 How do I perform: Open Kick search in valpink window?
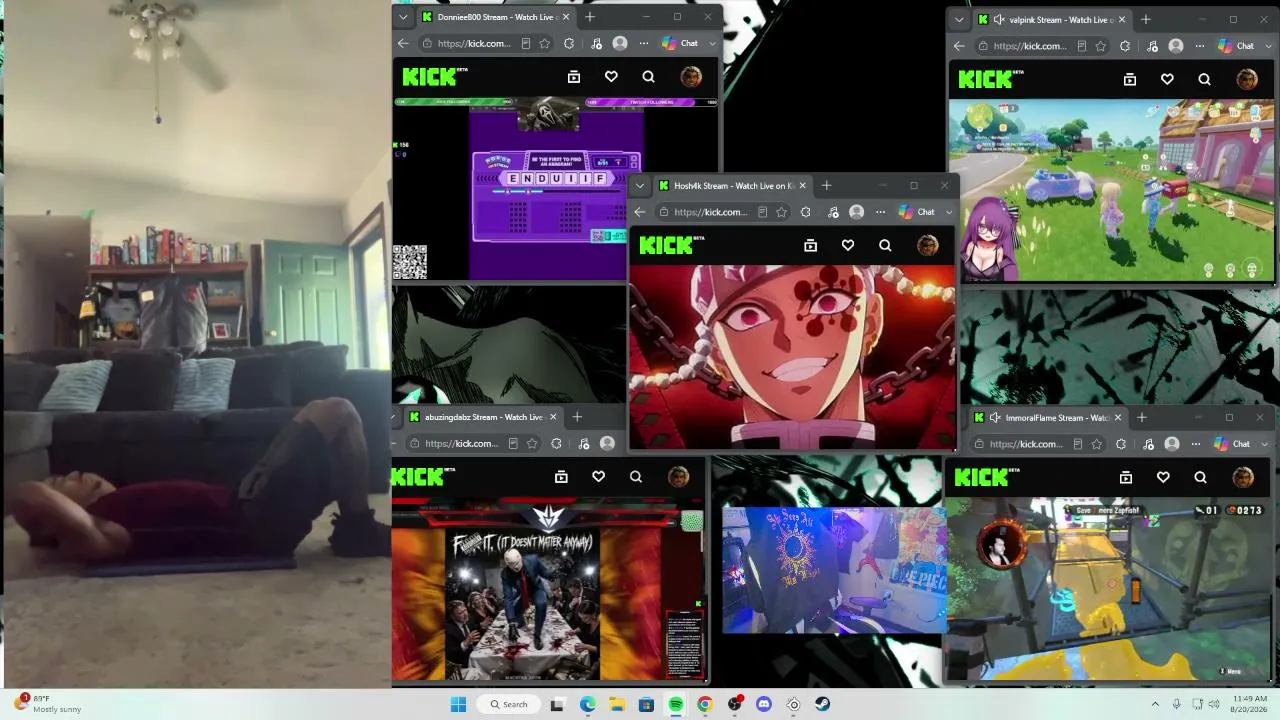[x=1204, y=80]
